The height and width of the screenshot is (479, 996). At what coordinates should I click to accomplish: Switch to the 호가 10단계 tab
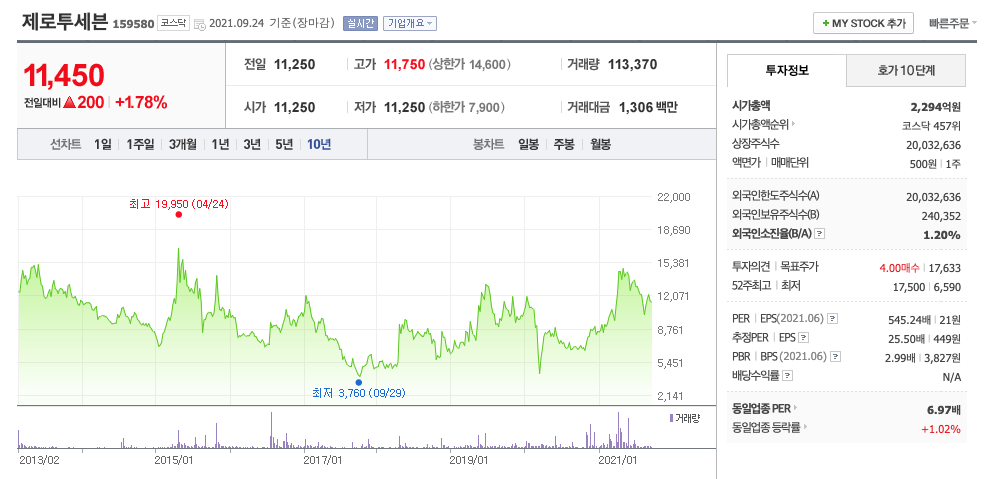pyautogui.click(x=906, y=71)
